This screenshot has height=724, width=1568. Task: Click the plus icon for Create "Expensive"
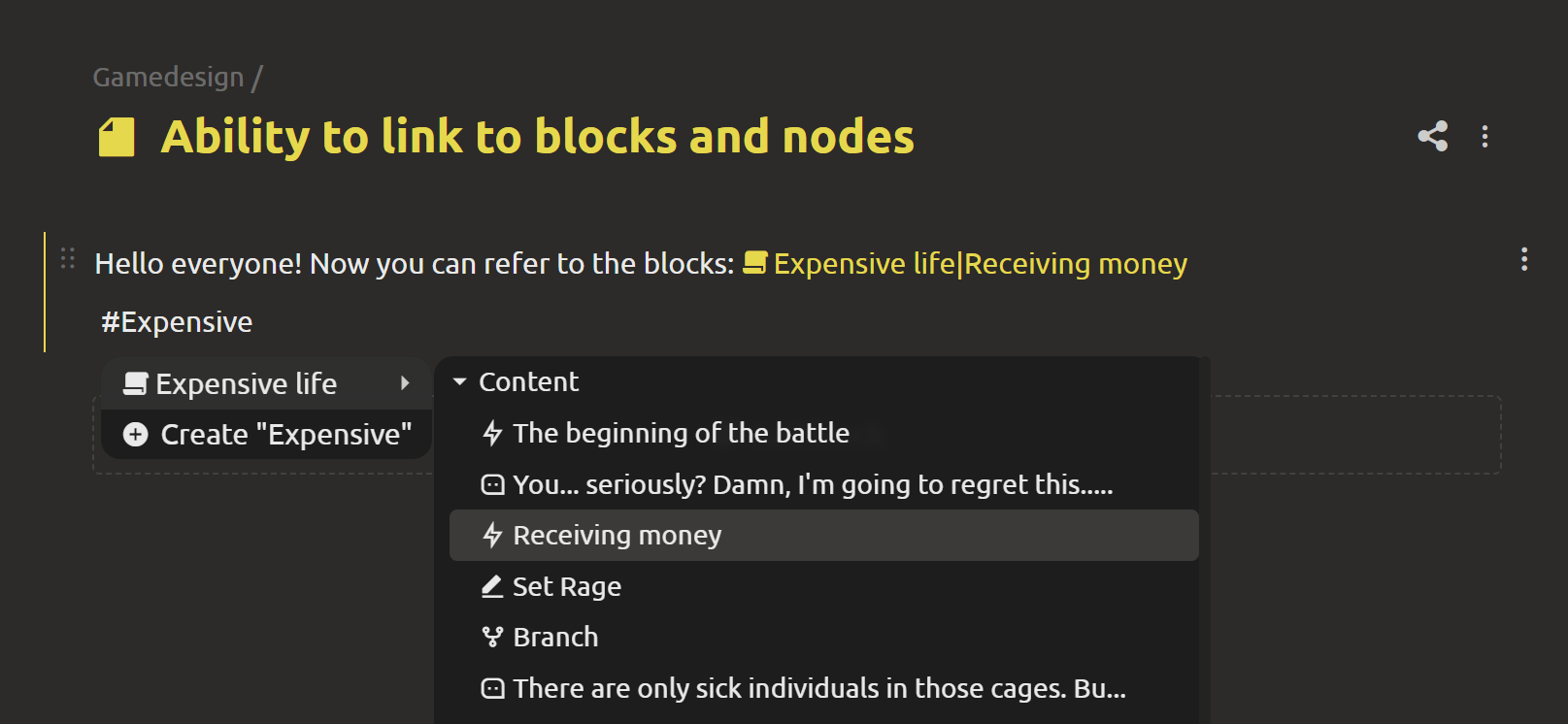pyautogui.click(x=136, y=435)
